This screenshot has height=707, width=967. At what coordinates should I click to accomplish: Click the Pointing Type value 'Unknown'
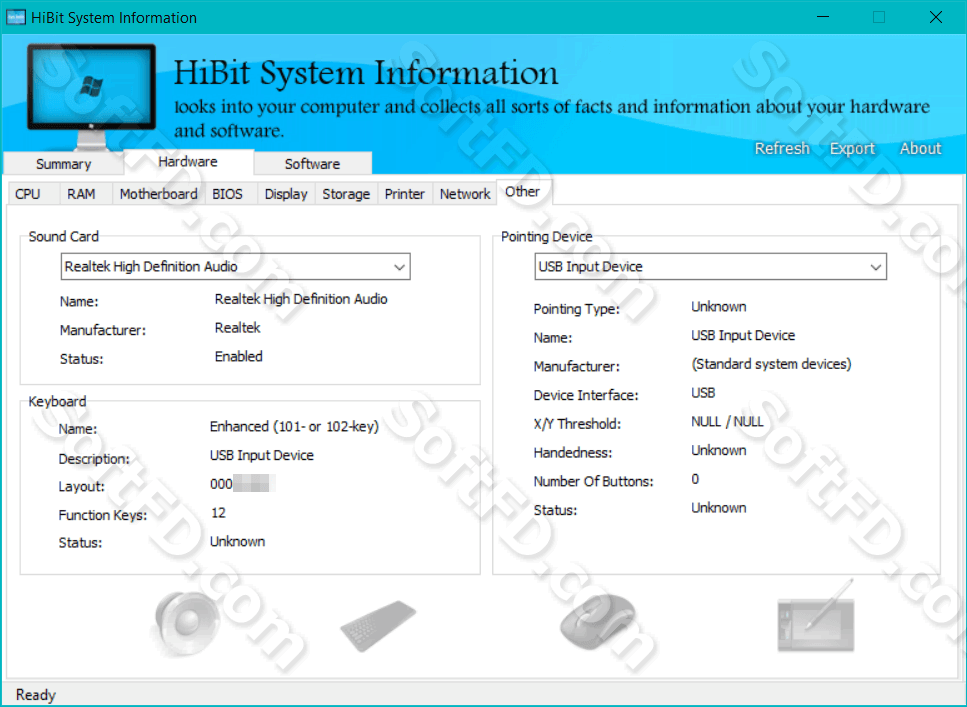(718, 307)
